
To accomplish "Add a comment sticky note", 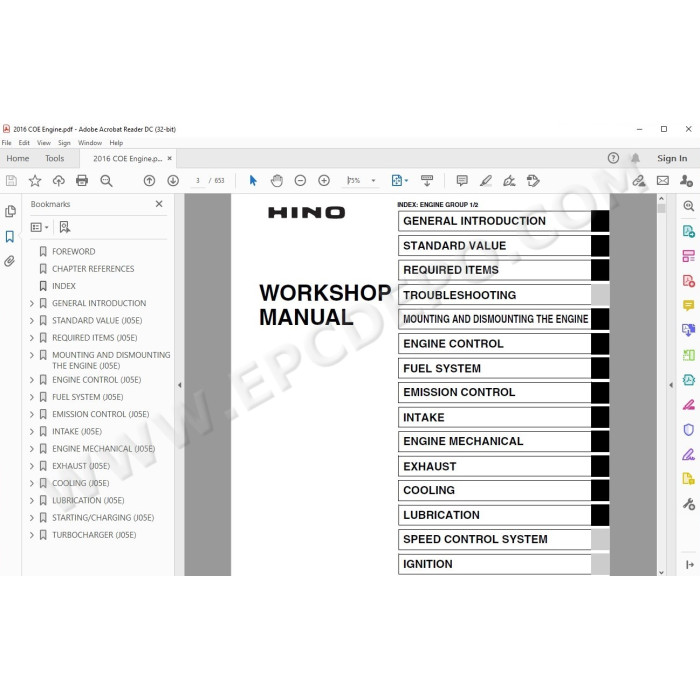I will [462, 181].
